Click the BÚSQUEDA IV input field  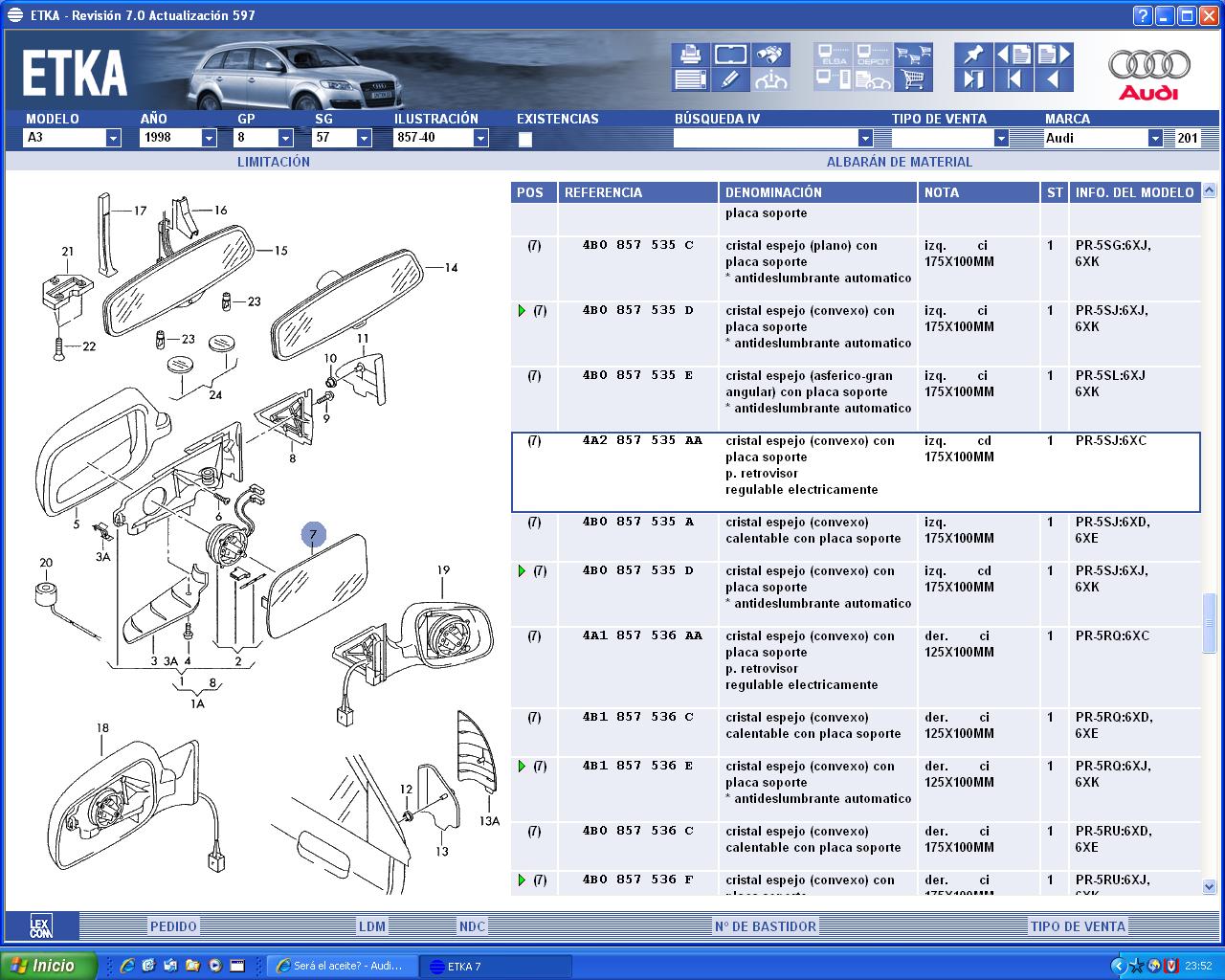(766, 138)
